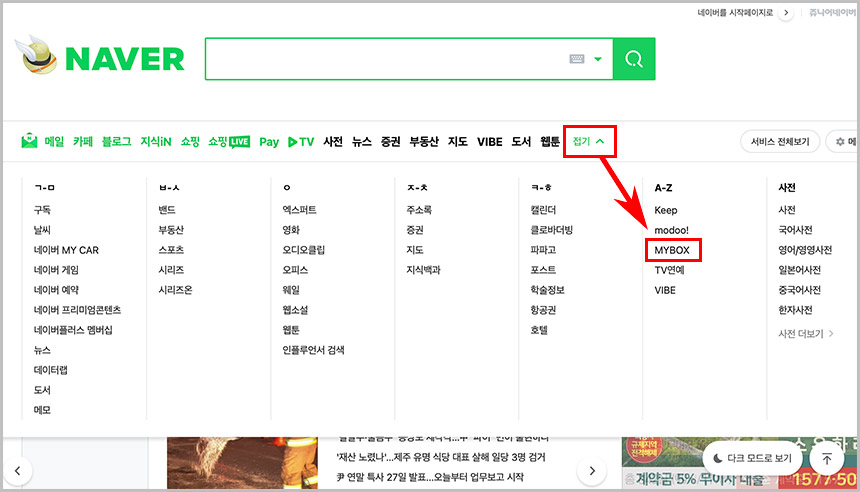Viewport: 860px width, 492px height.
Task: Expand the search autocomplete dropdown arrow
Action: 598,59
